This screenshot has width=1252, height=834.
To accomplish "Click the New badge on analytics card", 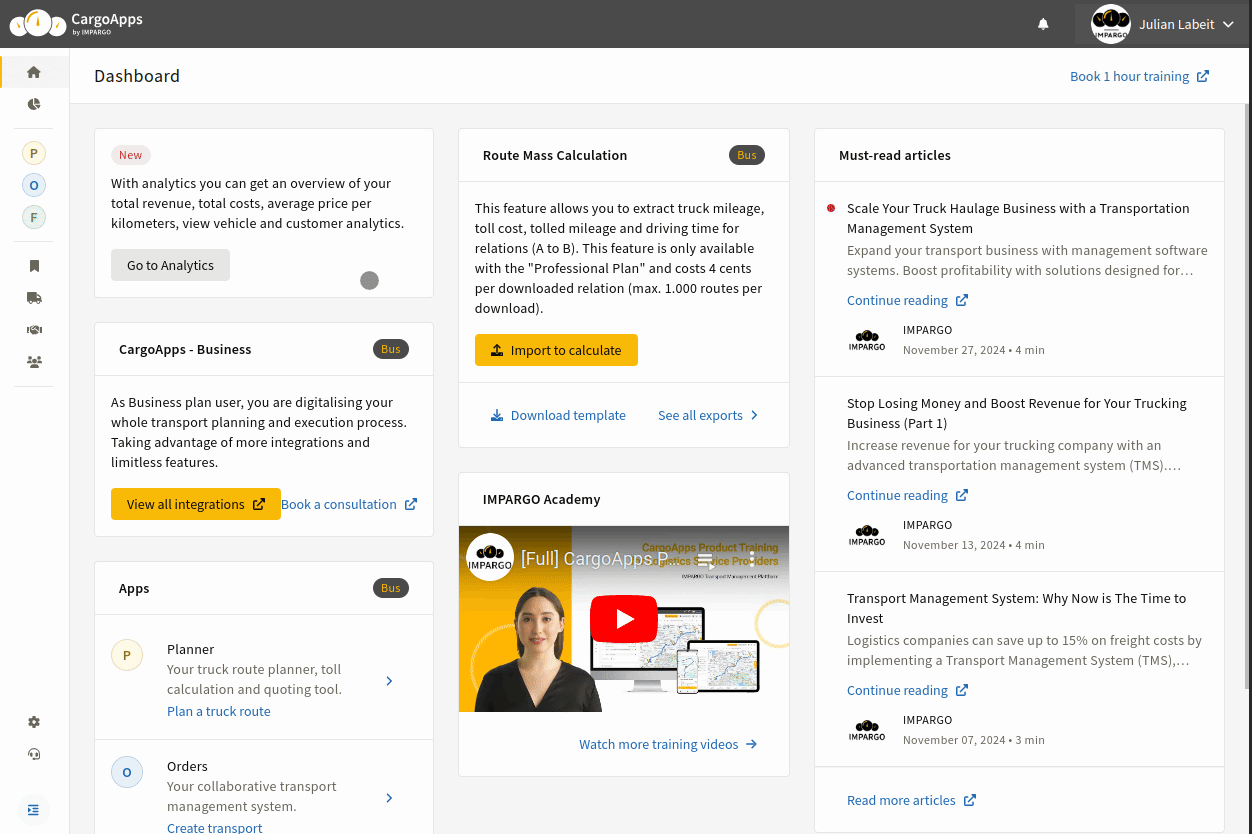I will (x=131, y=155).
